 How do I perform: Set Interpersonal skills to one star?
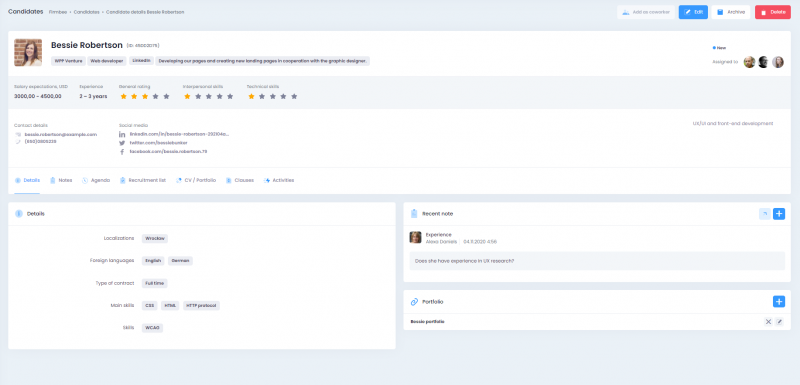[x=187, y=96]
